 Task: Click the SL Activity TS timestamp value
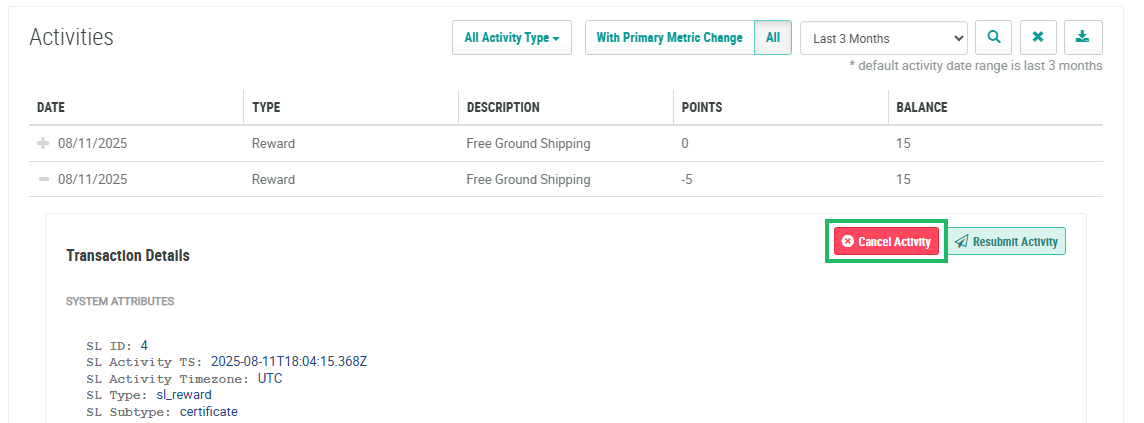pyautogui.click(x=289, y=362)
